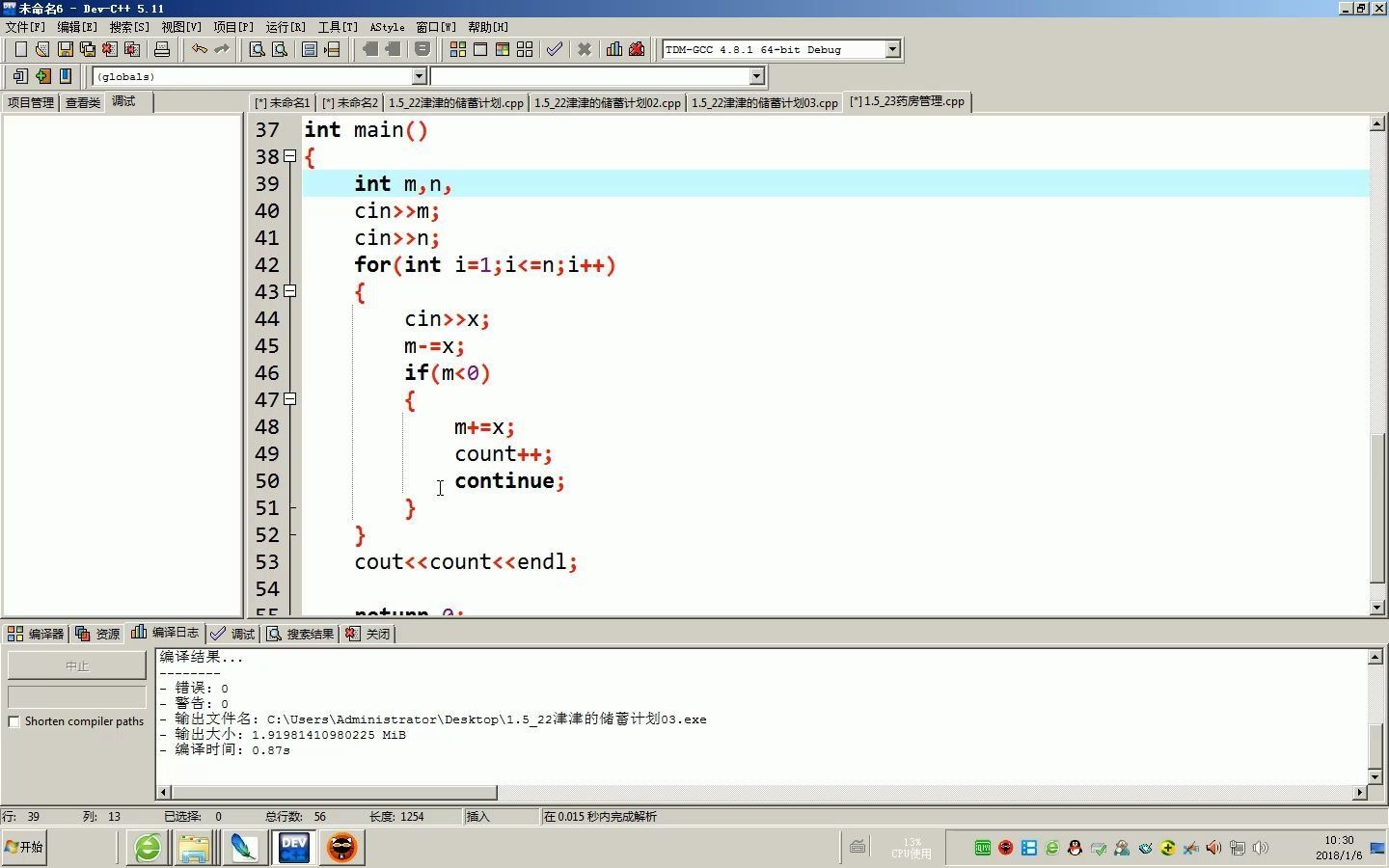Click on code line 50 continue;
The width and height of the screenshot is (1389, 868).
tap(509, 480)
